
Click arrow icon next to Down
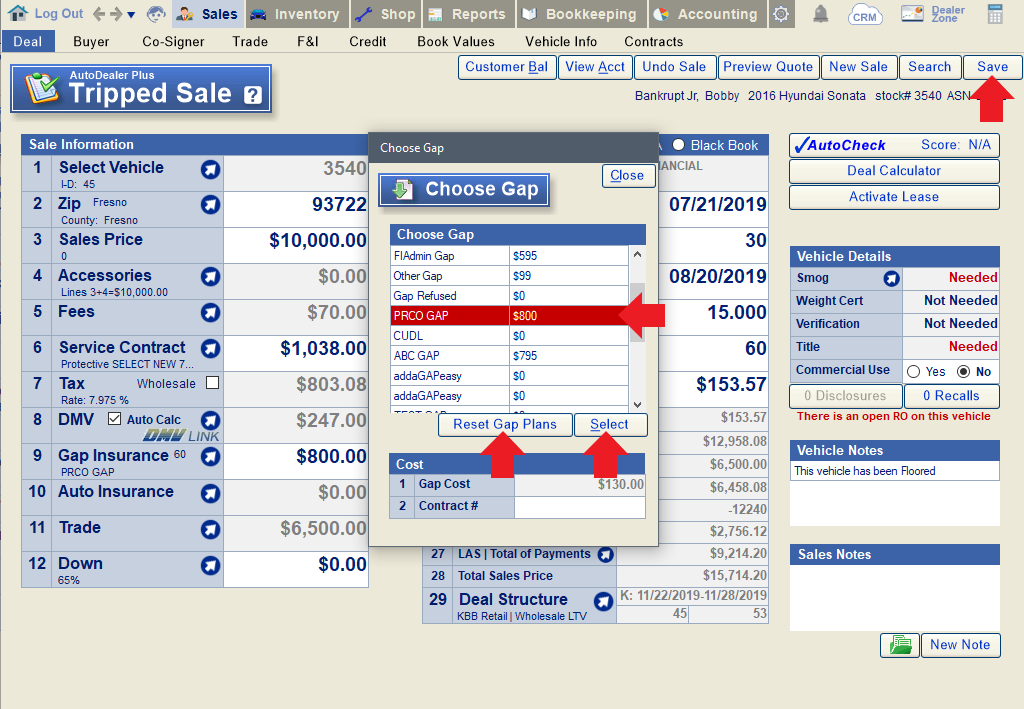210,565
